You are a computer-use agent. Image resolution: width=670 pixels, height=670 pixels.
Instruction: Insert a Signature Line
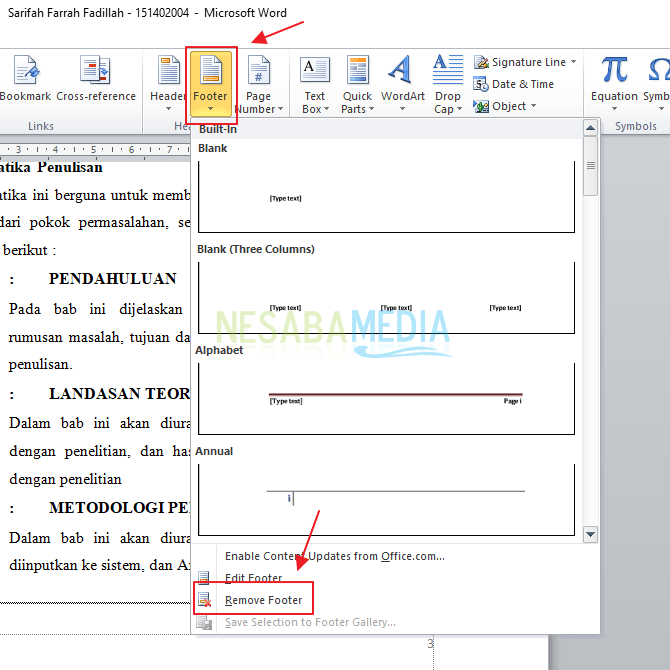tap(520, 62)
